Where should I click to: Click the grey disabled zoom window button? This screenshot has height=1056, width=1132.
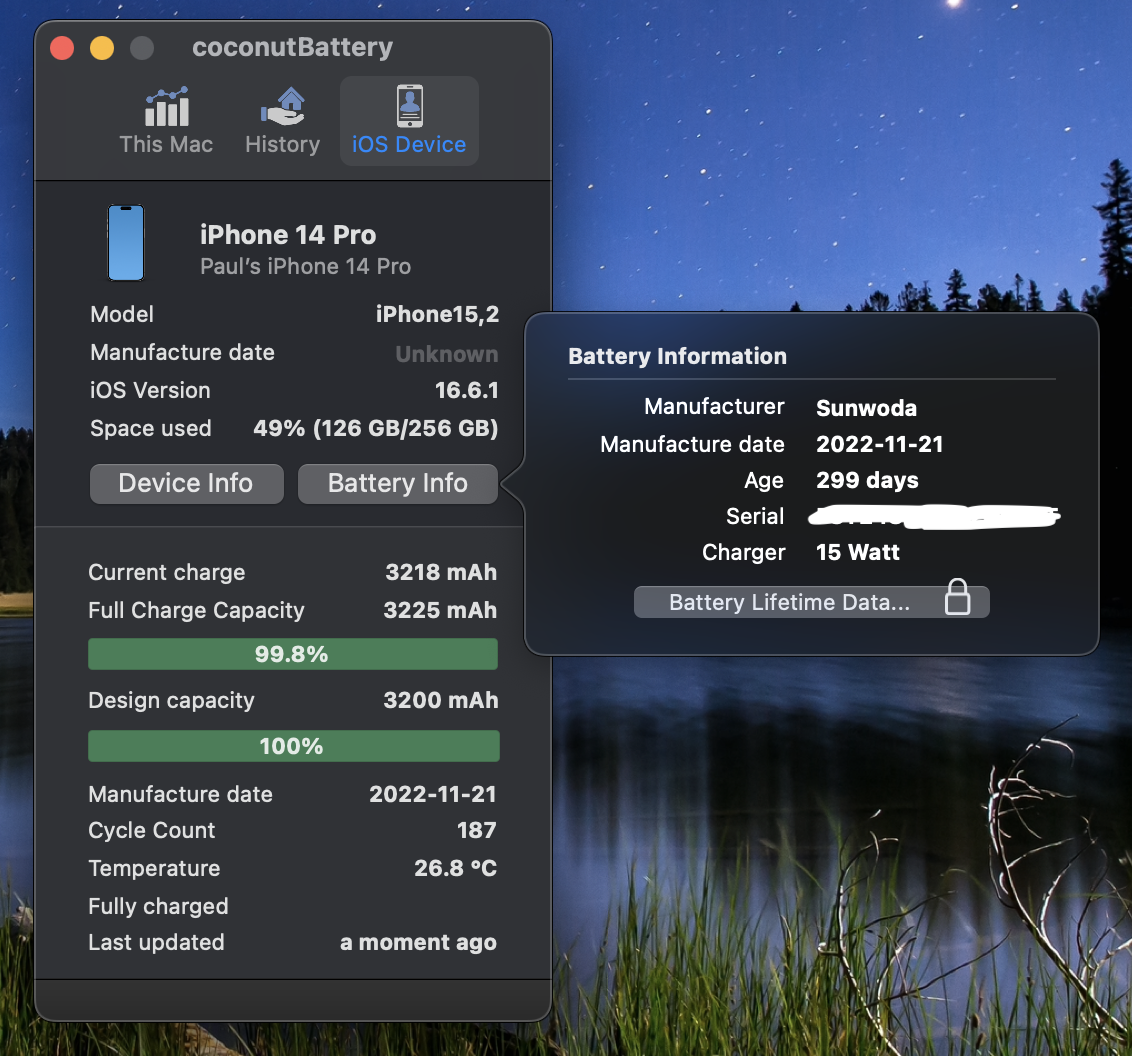click(142, 48)
